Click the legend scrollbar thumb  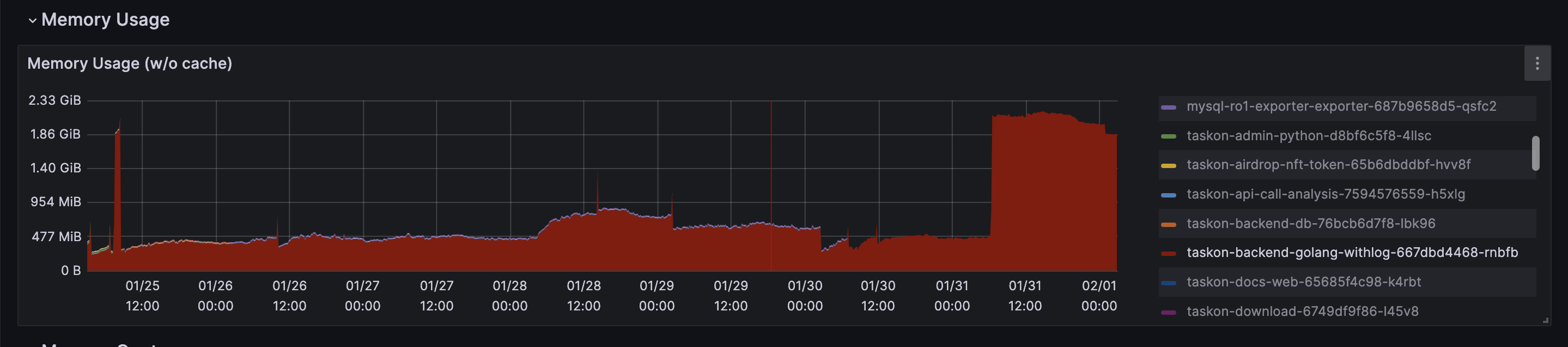[x=1535, y=153]
